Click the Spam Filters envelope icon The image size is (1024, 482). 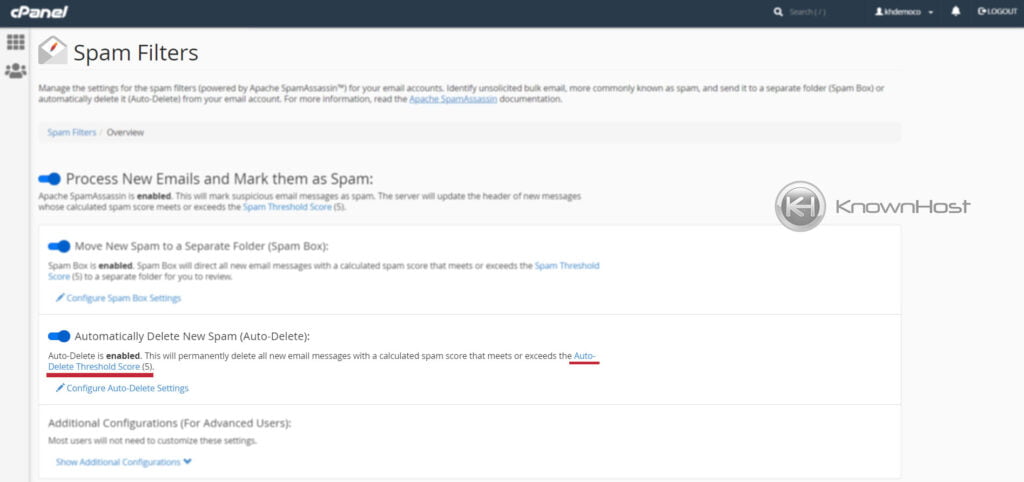[x=52, y=50]
